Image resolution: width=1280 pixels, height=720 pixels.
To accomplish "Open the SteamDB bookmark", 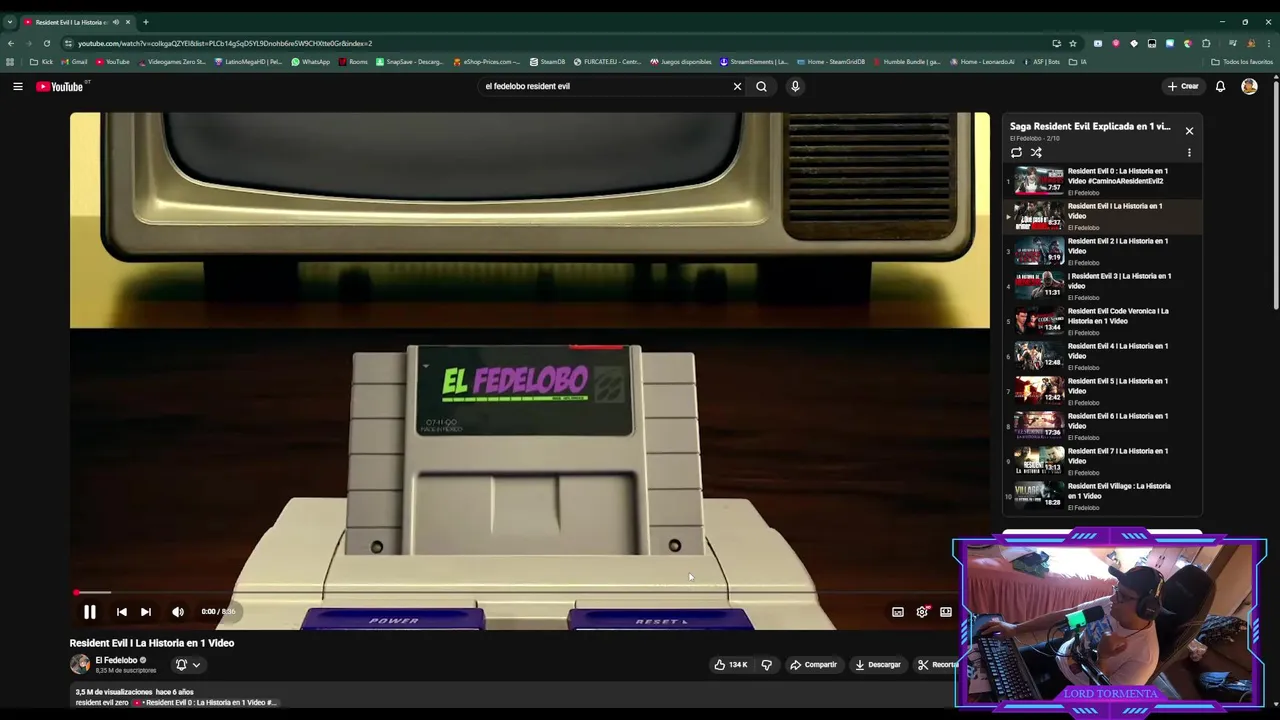I will click(547, 62).
